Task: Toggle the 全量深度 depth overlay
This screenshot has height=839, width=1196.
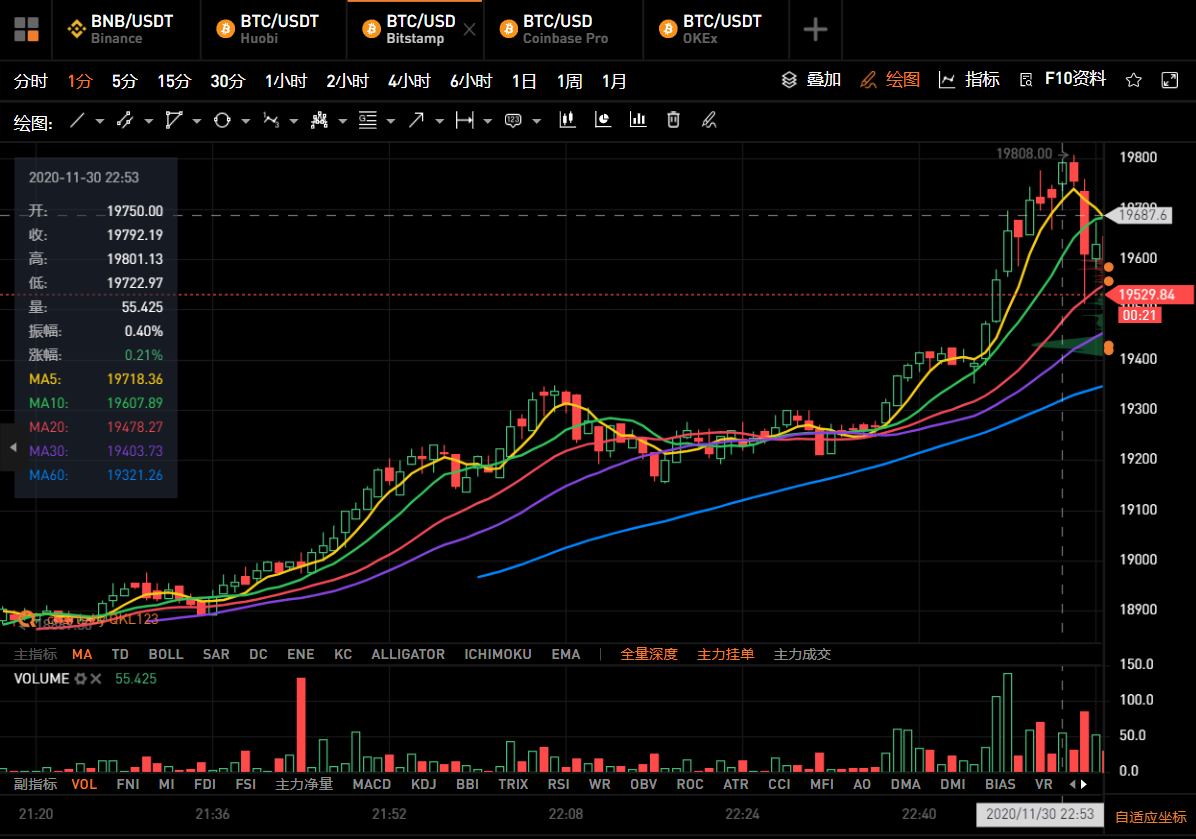Action: tap(648, 654)
